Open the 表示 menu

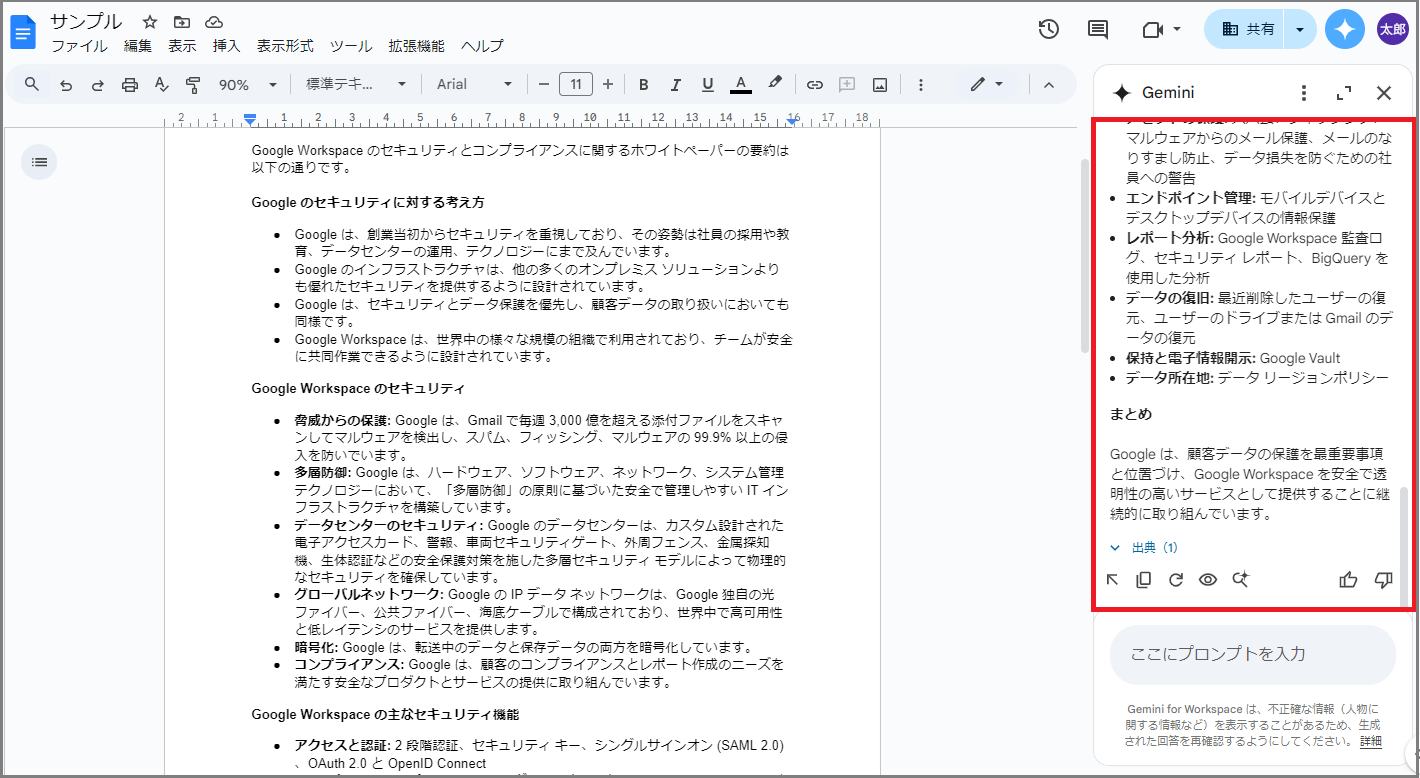click(x=182, y=46)
